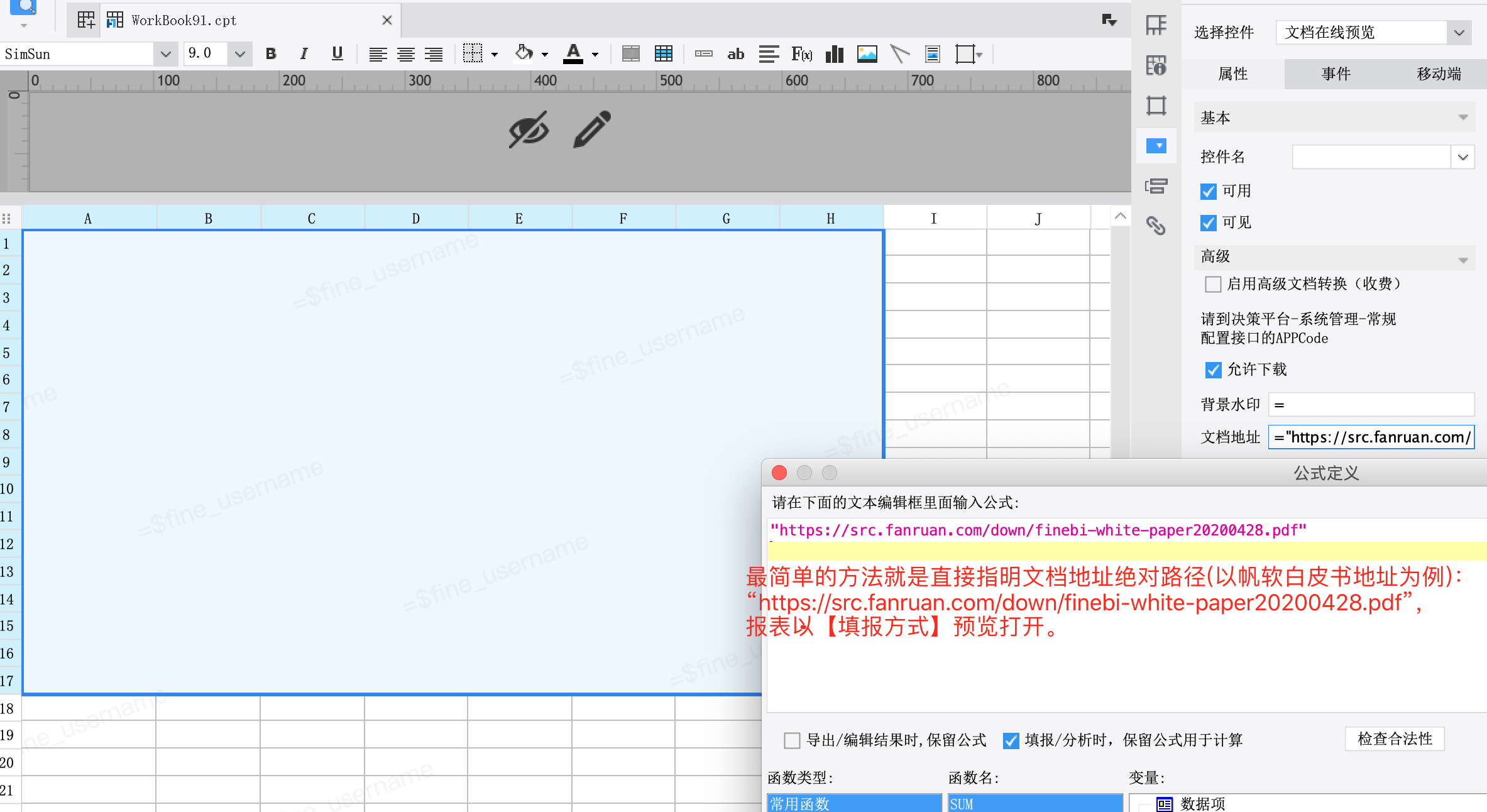The image size is (1487, 812).
Task: Switch to the 移动端 tab
Action: [1439, 74]
